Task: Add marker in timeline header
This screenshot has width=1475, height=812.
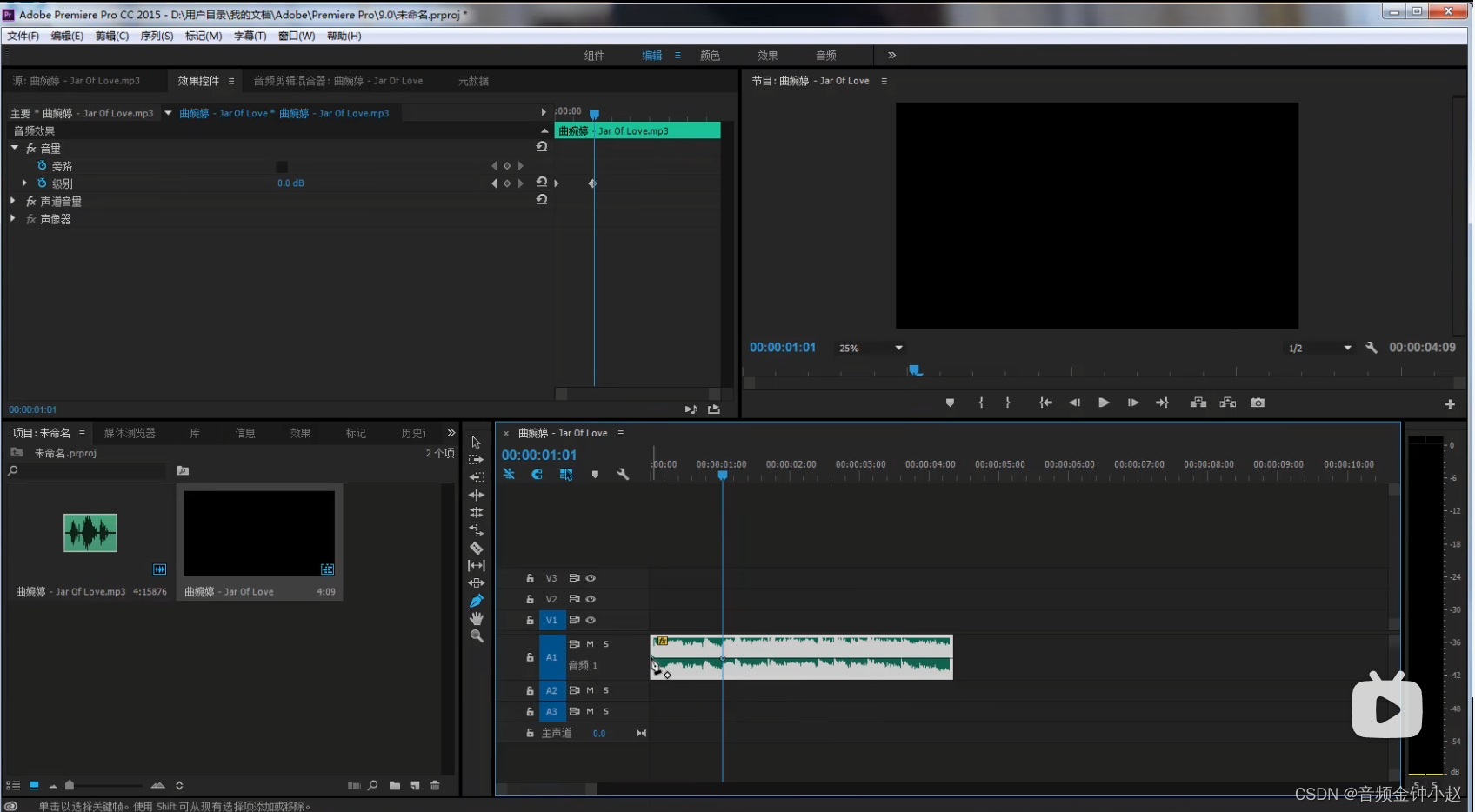Action: tap(595, 475)
